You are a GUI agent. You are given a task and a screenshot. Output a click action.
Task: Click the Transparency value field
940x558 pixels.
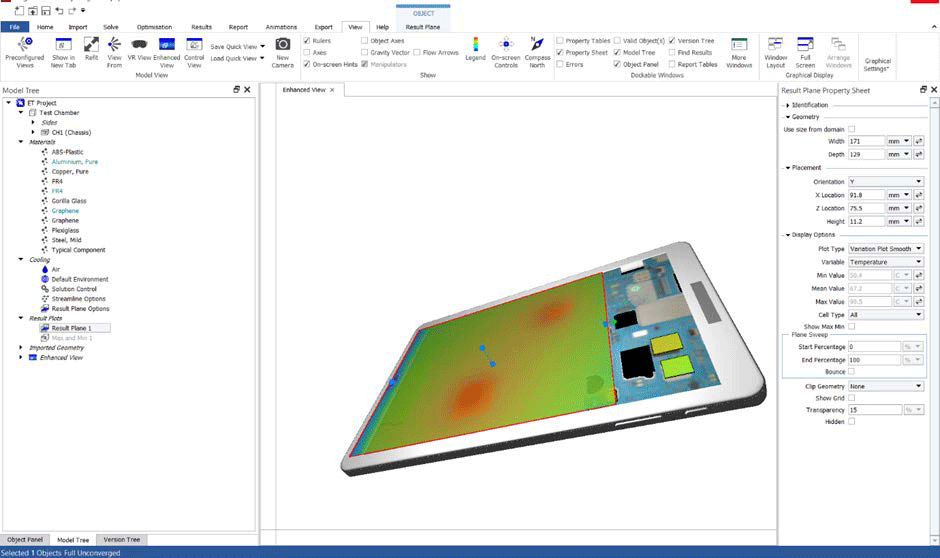875,410
